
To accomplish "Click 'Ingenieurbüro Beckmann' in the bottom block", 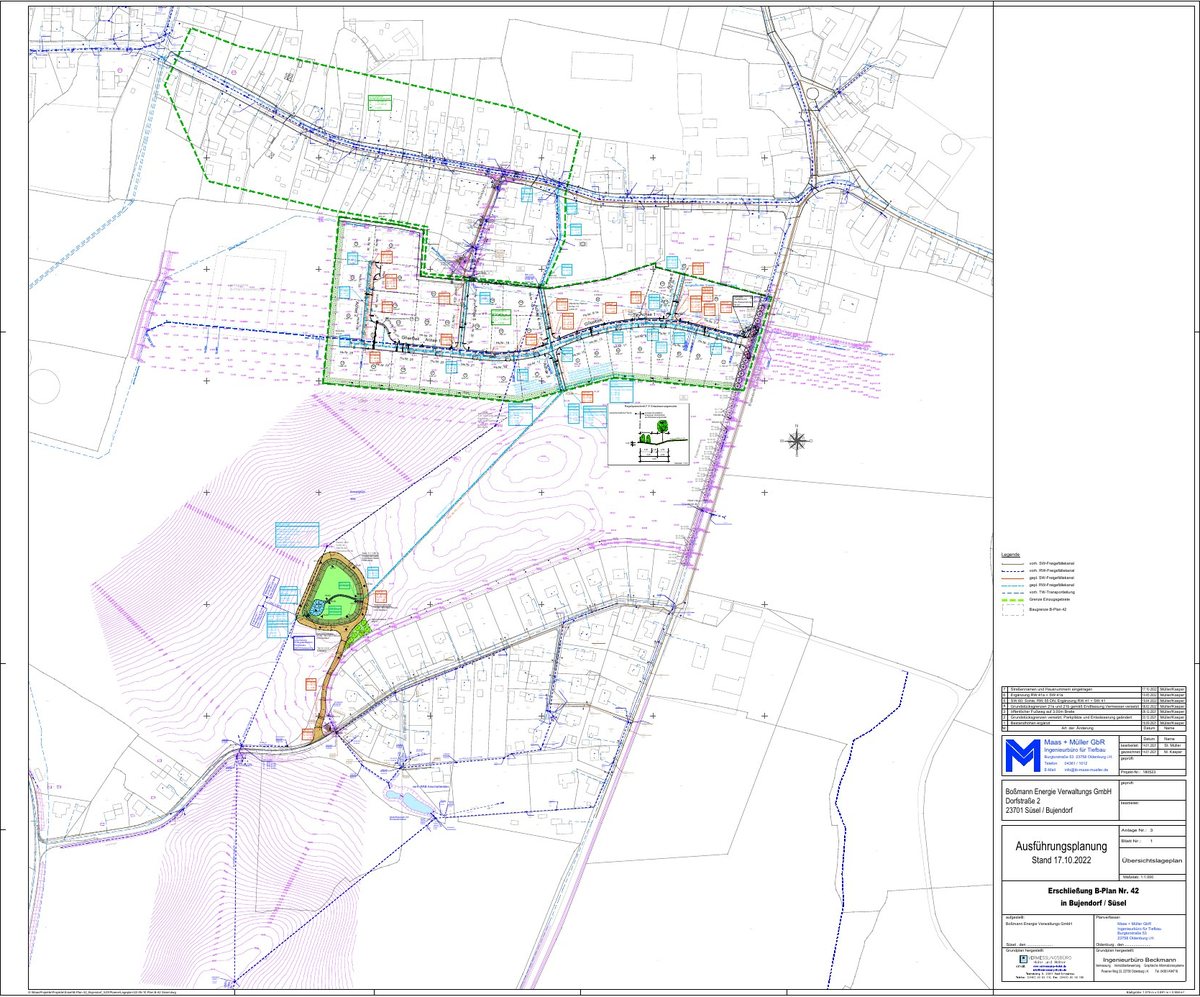I will point(1139,960).
